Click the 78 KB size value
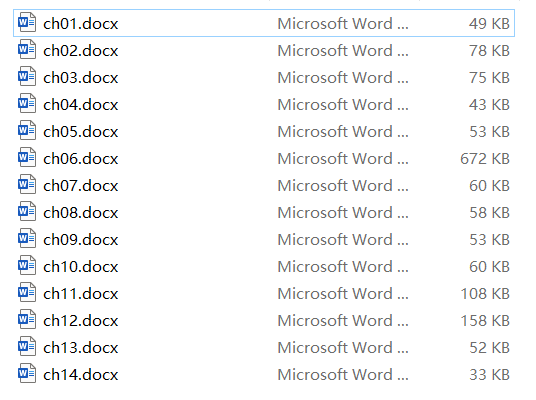 point(489,51)
